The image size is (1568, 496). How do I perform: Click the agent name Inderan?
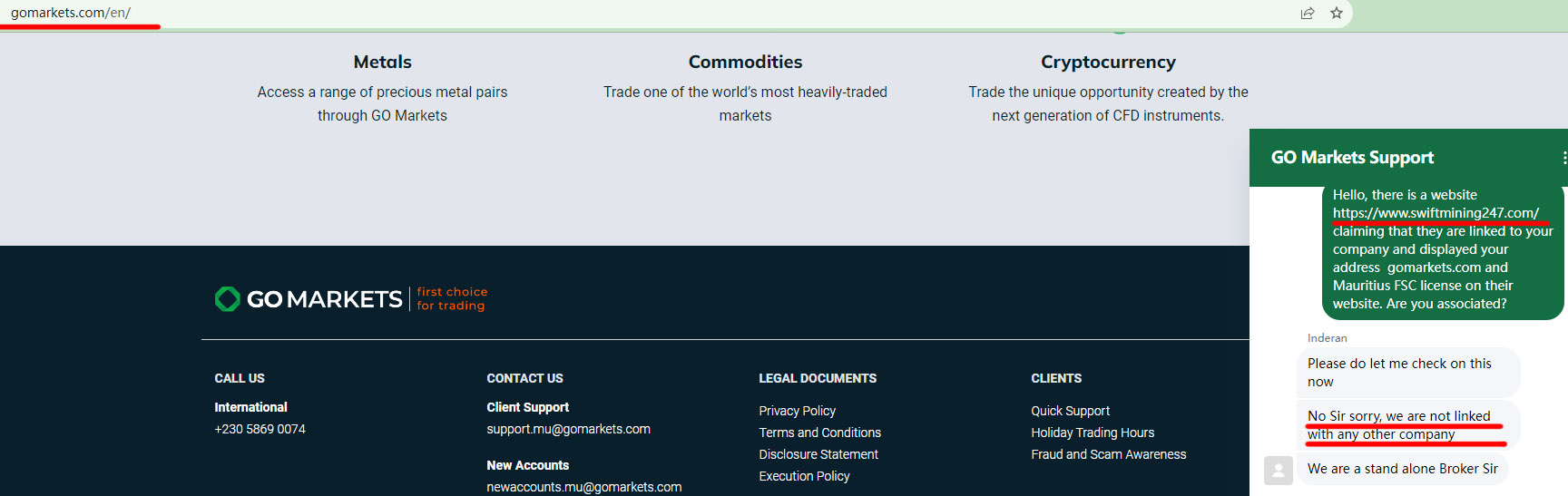1327,338
